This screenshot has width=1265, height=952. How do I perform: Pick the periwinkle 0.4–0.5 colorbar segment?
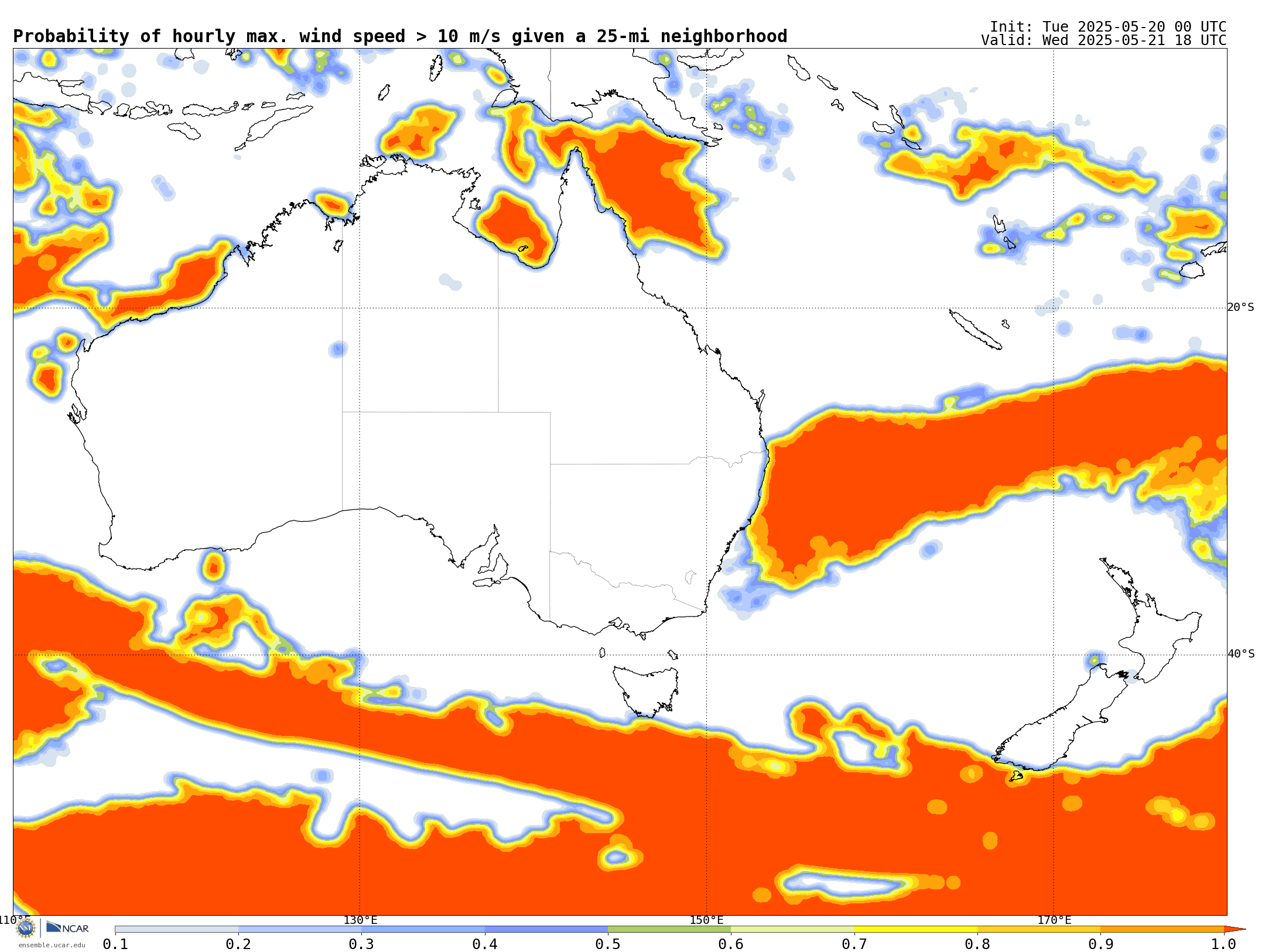tap(546, 929)
